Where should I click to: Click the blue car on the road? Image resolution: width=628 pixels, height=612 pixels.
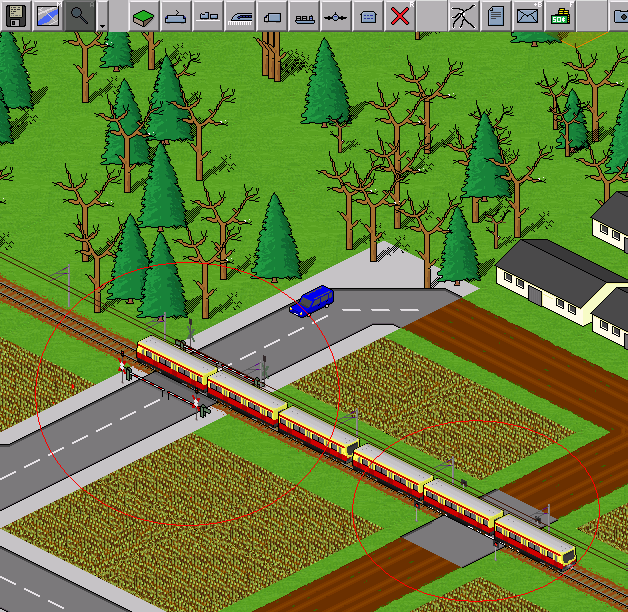pos(313,301)
